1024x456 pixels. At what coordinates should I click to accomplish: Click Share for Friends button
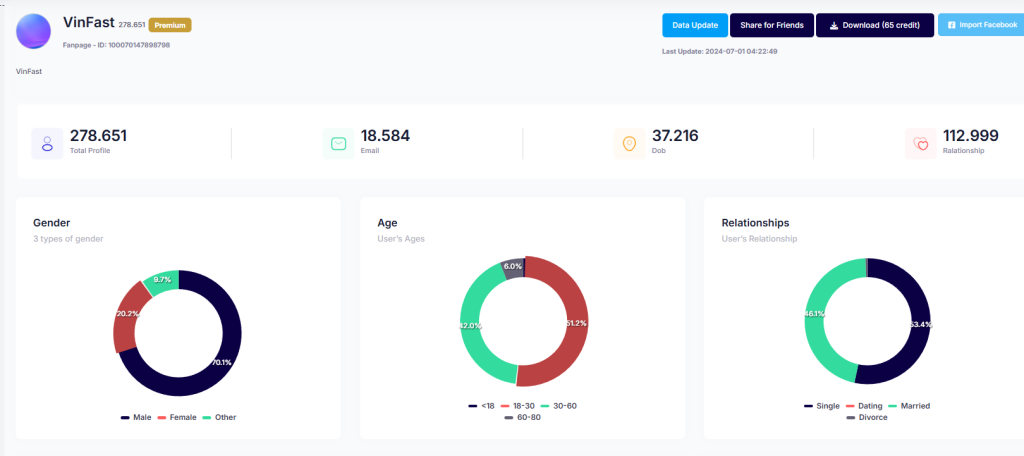coord(772,25)
